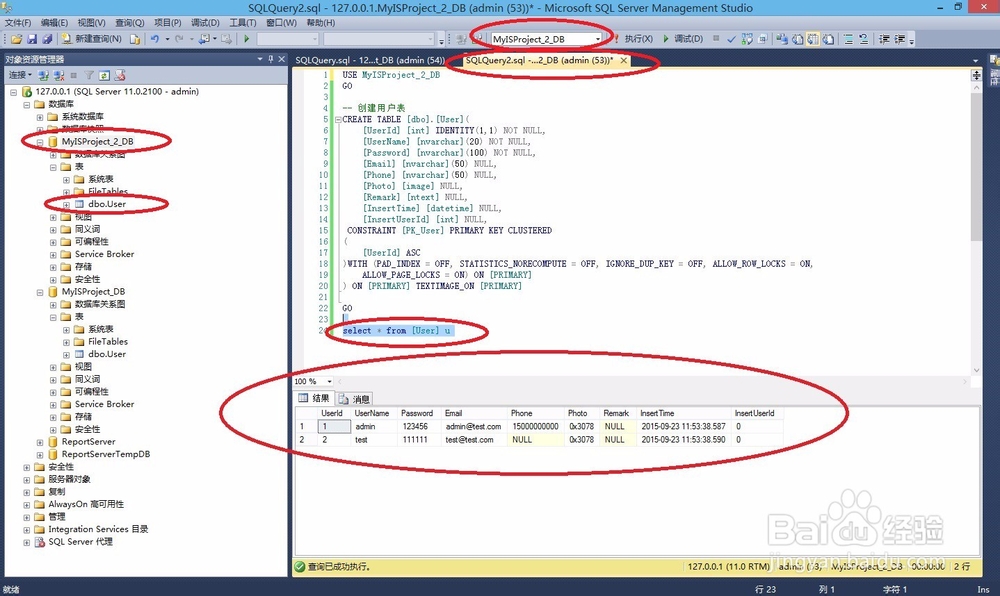Switch to the 消息 results tab
The width and height of the screenshot is (1000, 596).
355,399
